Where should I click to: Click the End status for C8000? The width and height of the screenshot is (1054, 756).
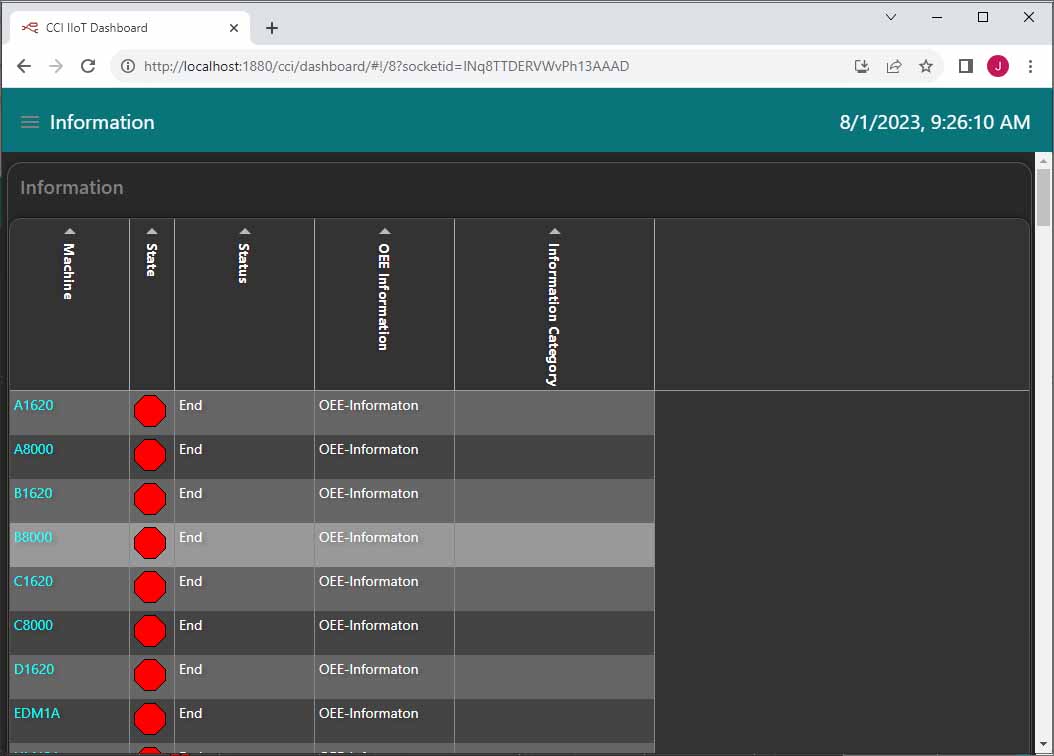[191, 626]
